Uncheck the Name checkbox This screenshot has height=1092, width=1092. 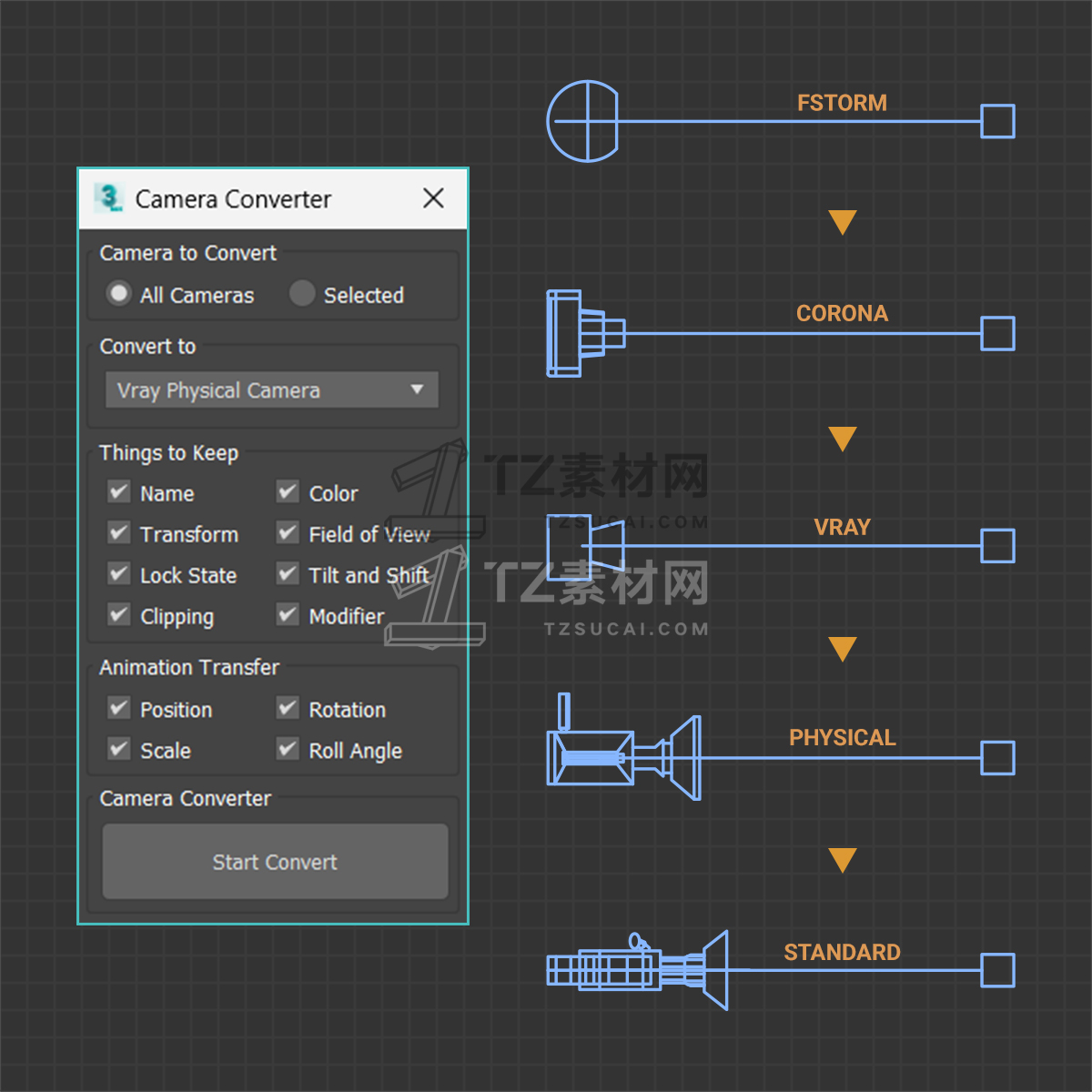[118, 492]
